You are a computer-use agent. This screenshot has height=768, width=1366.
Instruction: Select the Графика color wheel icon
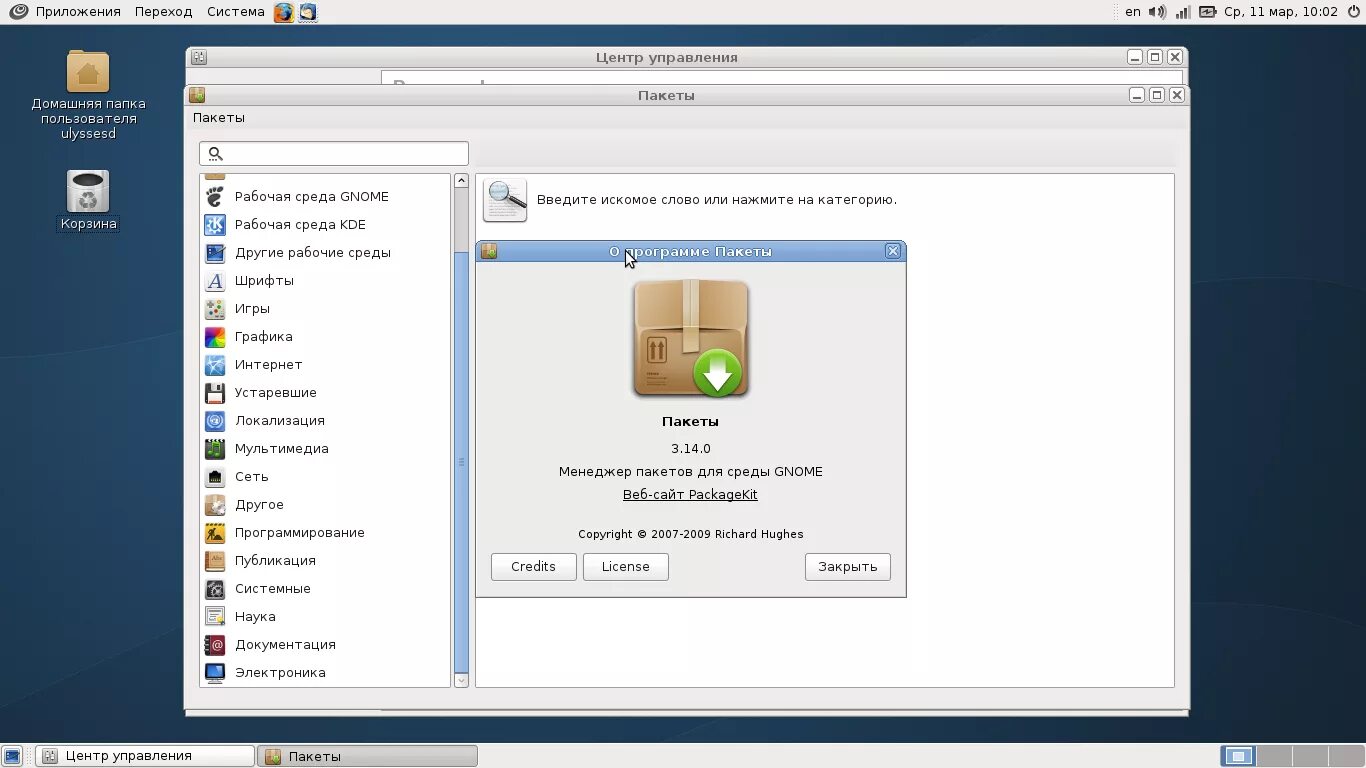click(x=215, y=337)
